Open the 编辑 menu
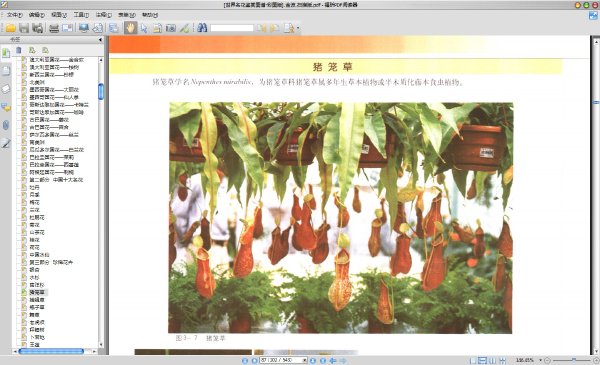Viewport: 600px width, 365px height. 37,15
